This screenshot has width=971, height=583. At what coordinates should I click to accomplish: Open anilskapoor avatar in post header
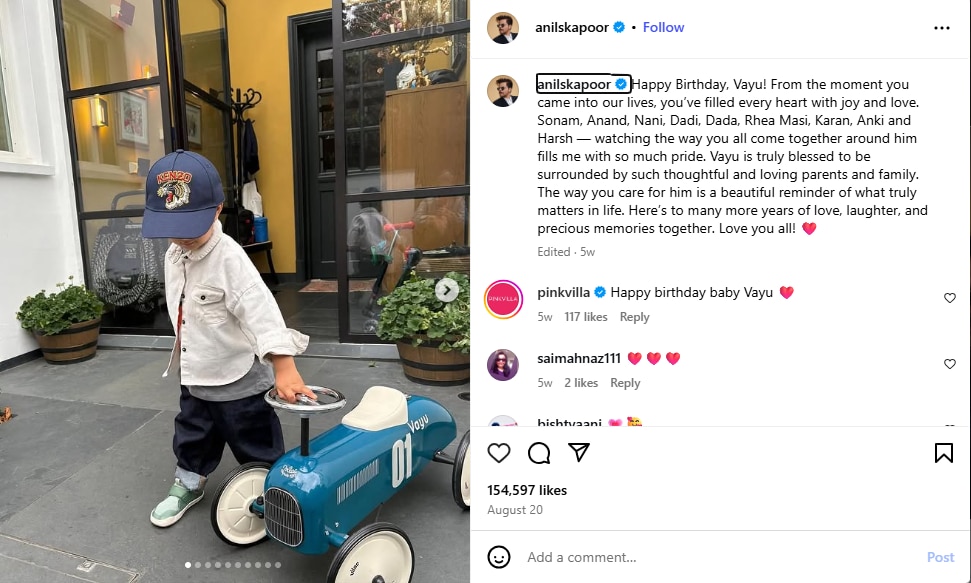pos(502,28)
